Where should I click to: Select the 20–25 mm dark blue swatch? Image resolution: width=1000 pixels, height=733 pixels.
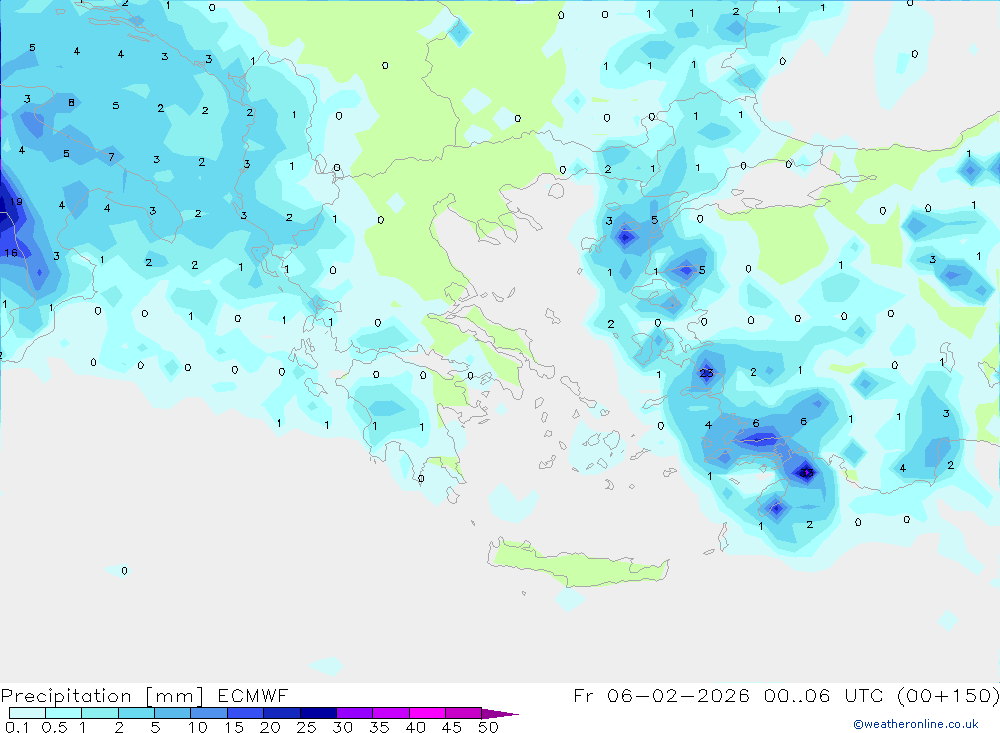(x=281, y=713)
